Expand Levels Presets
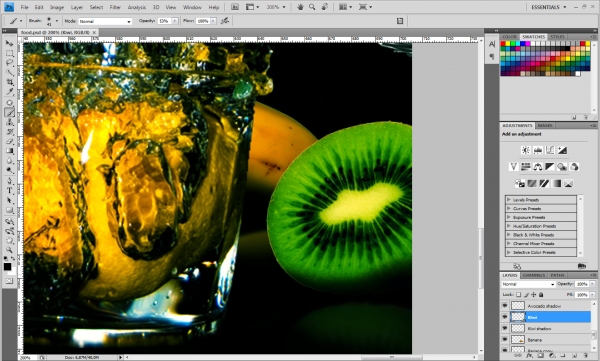The width and height of the screenshot is (600, 361). tap(509, 199)
